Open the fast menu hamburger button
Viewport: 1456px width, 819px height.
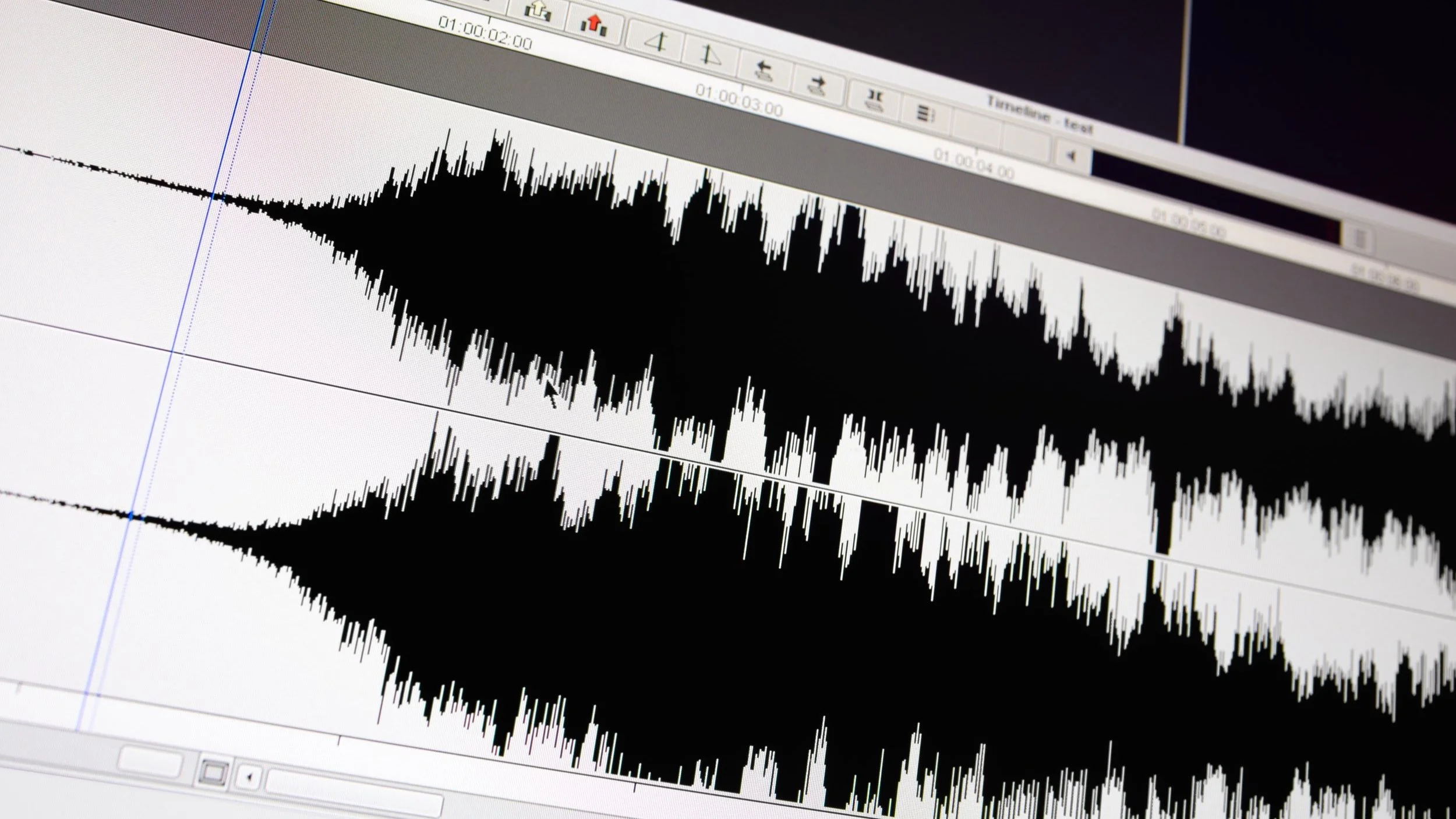[925, 113]
